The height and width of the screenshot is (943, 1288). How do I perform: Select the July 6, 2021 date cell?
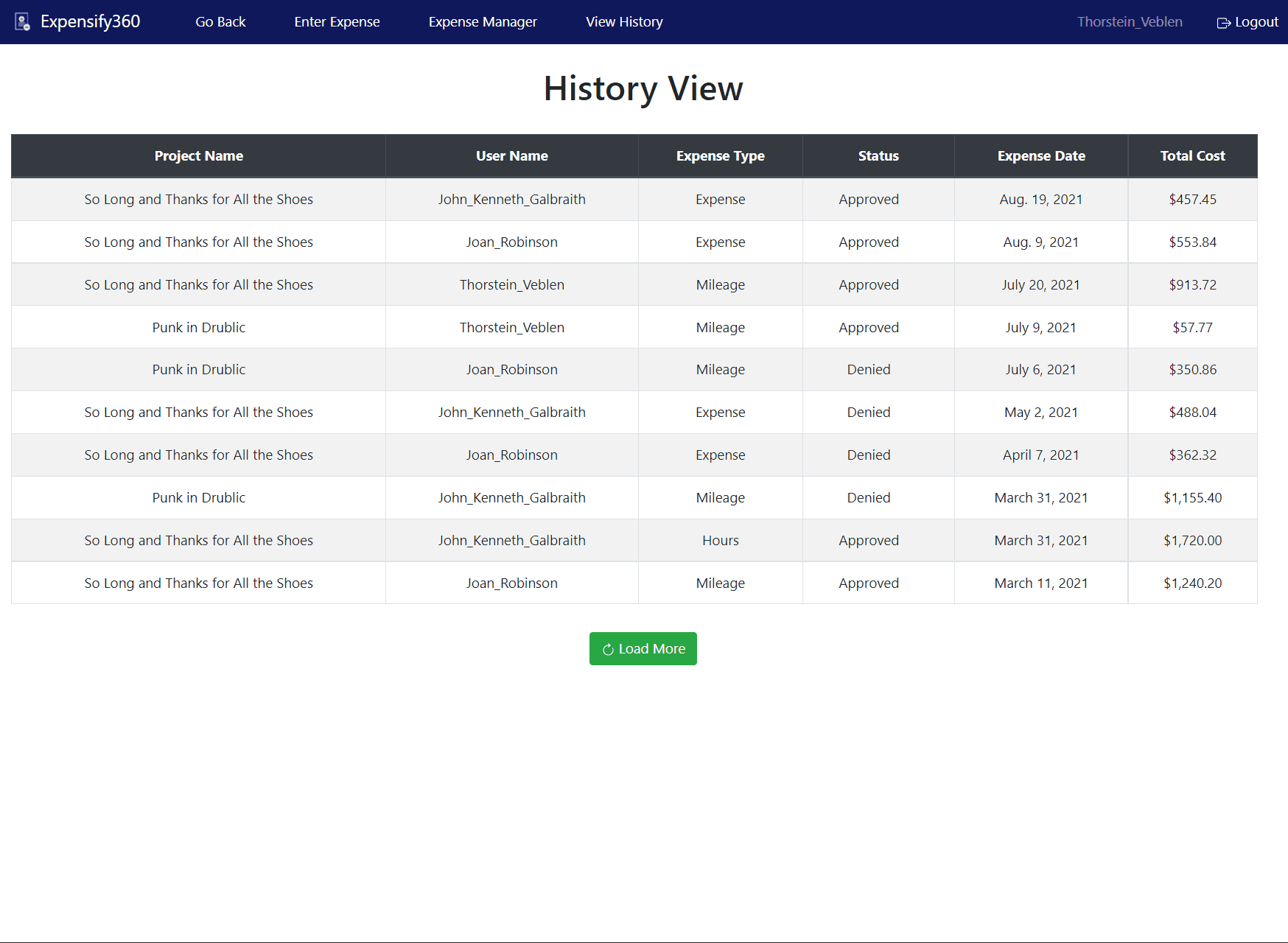click(1040, 370)
